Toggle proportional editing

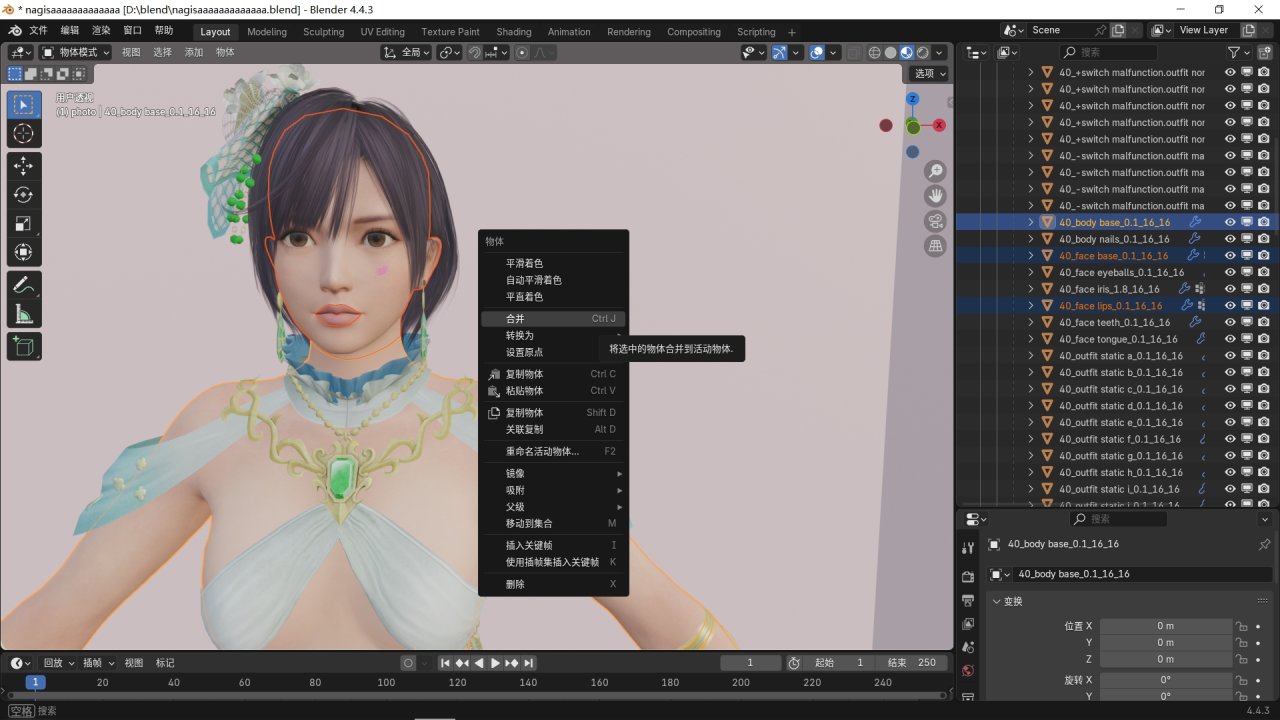(x=521, y=52)
